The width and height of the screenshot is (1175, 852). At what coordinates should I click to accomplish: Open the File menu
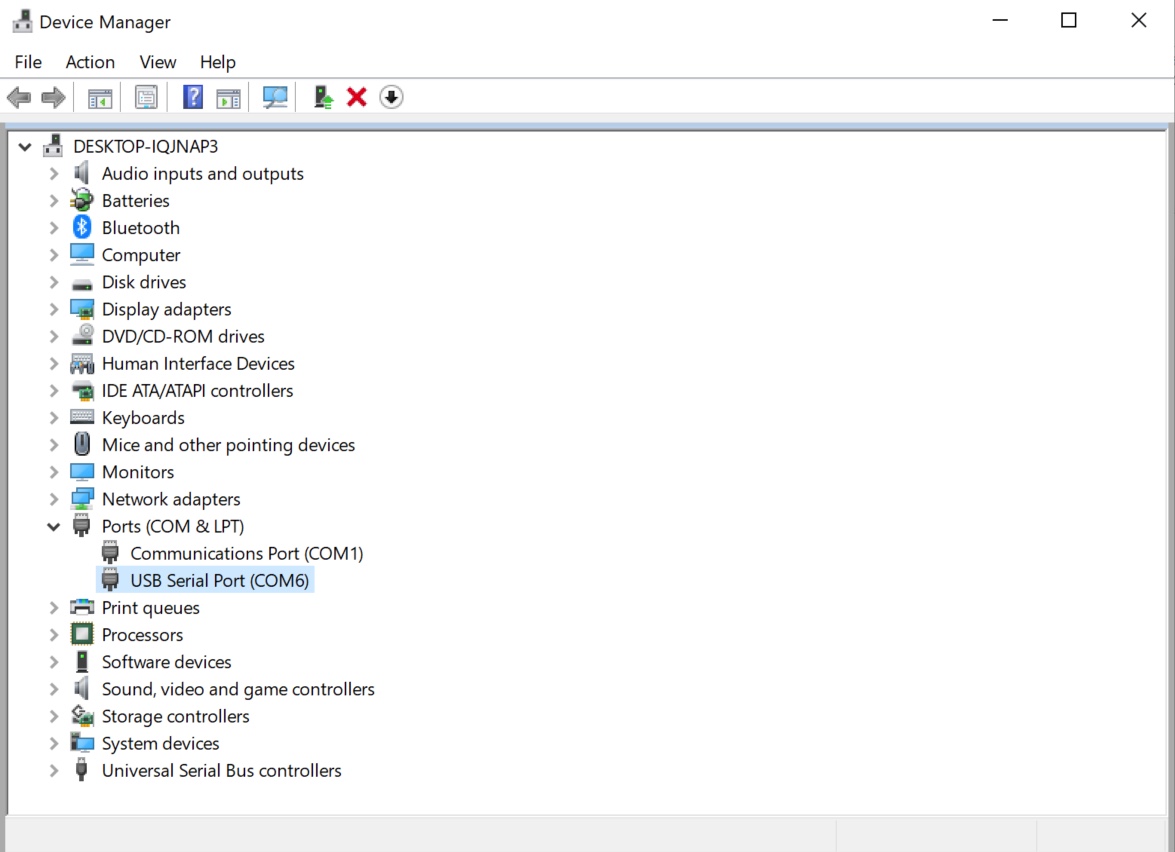(x=27, y=61)
